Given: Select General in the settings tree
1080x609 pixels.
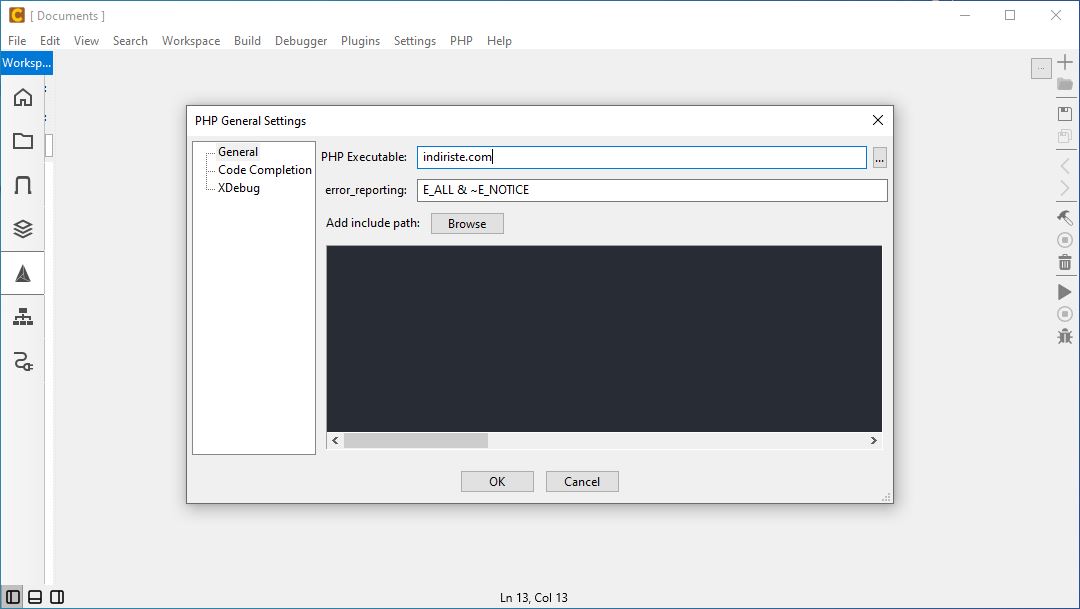Looking at the screenshot, I should 238,152.
